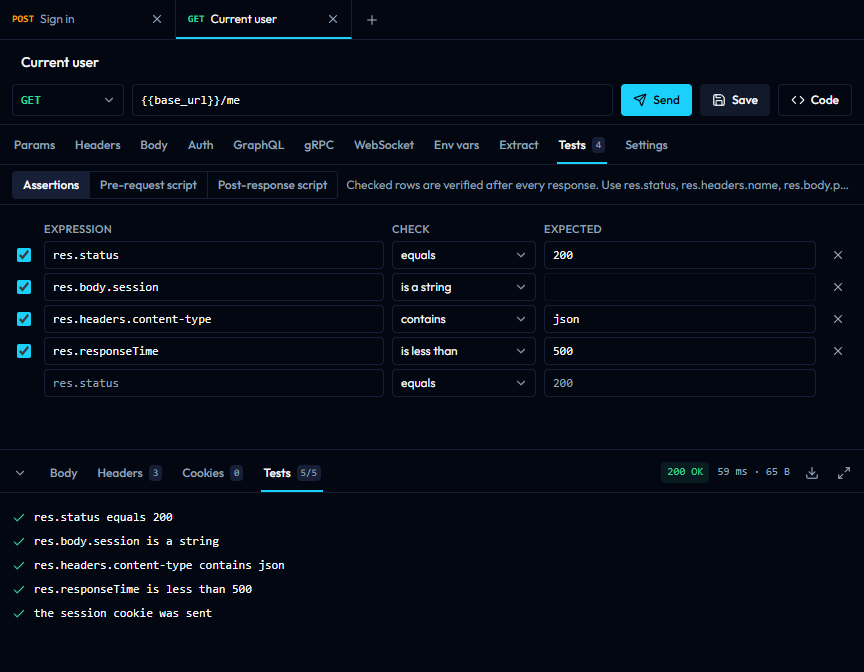Image resolution: width=864 pixels, height=672 pixels.
Task: Show the response Headers tab
Action: 129,473
